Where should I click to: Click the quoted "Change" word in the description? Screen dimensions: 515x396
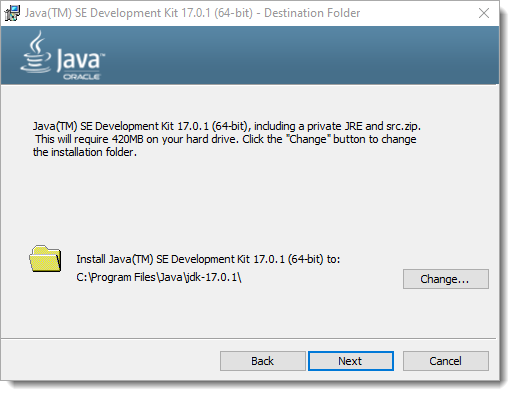pyautogui.click(x=308, y=139)
